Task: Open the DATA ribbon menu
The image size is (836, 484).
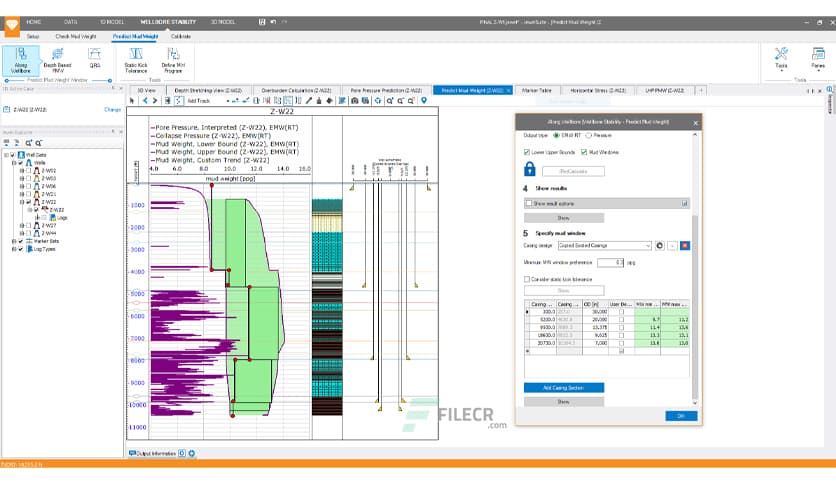Action: 70,20
